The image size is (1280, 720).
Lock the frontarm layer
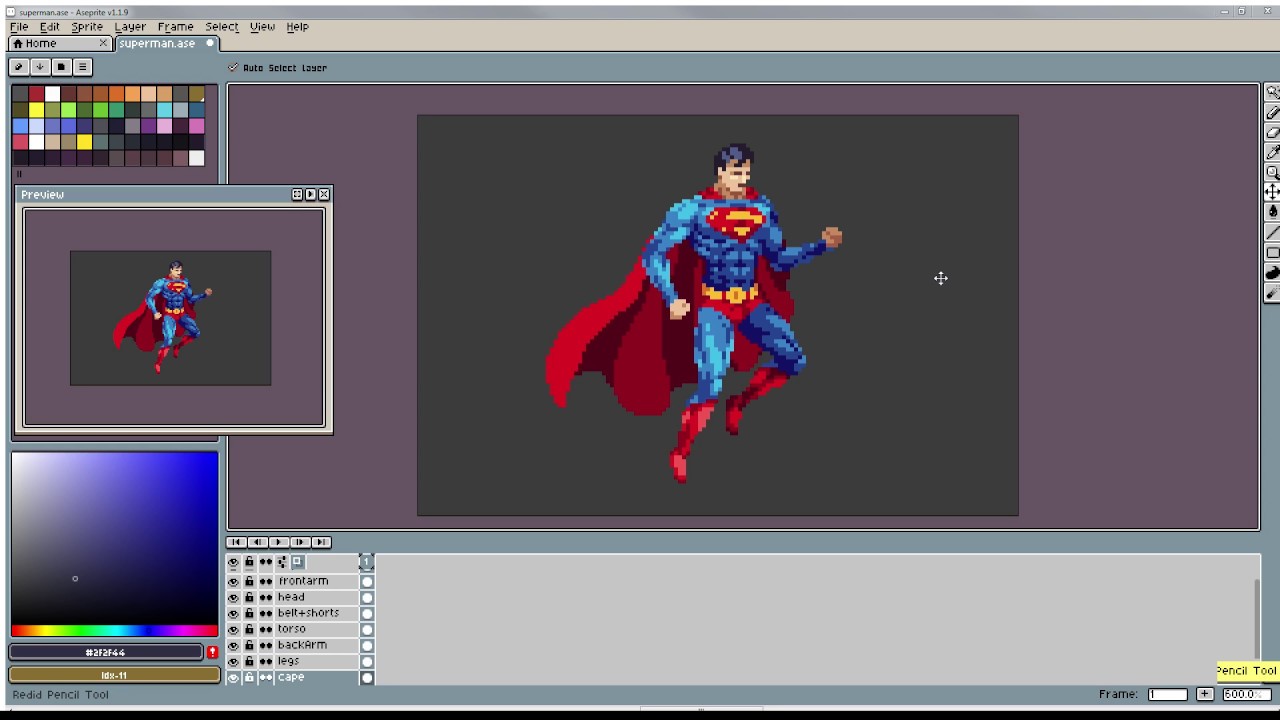(249, 581)
